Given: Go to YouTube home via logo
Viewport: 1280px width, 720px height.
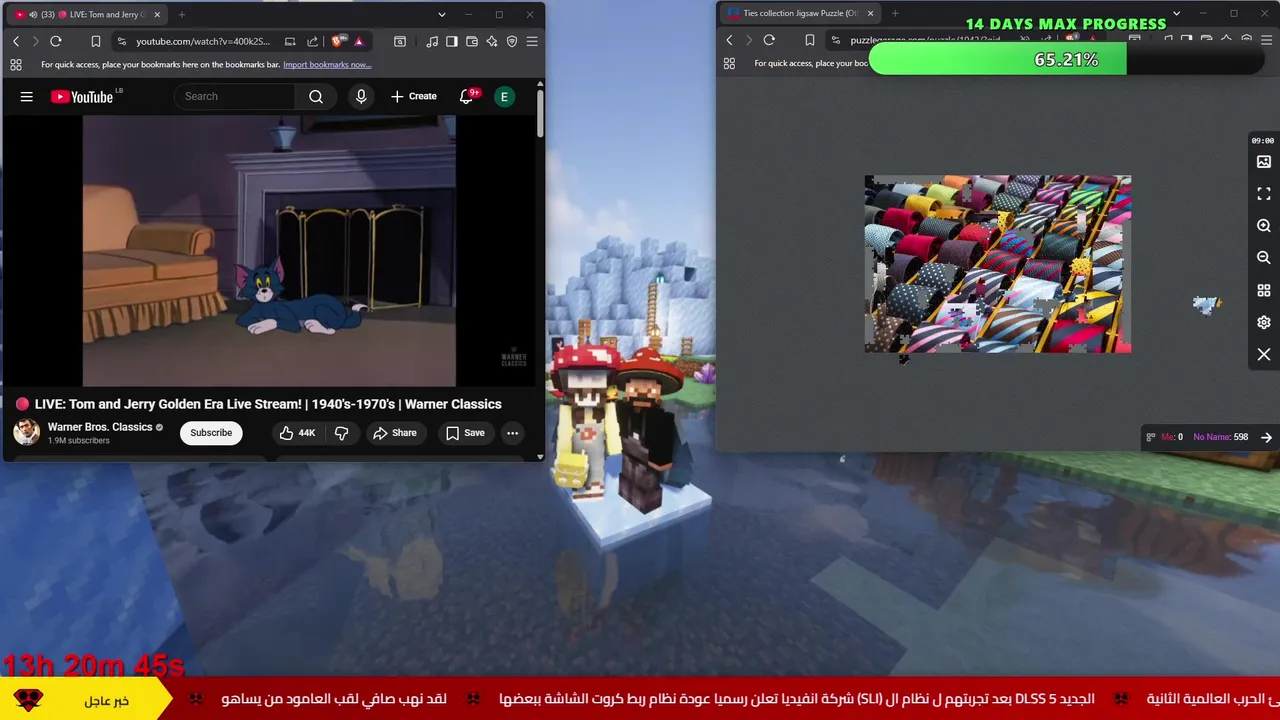Looking at the screenshot, I should tap(82, 96).
